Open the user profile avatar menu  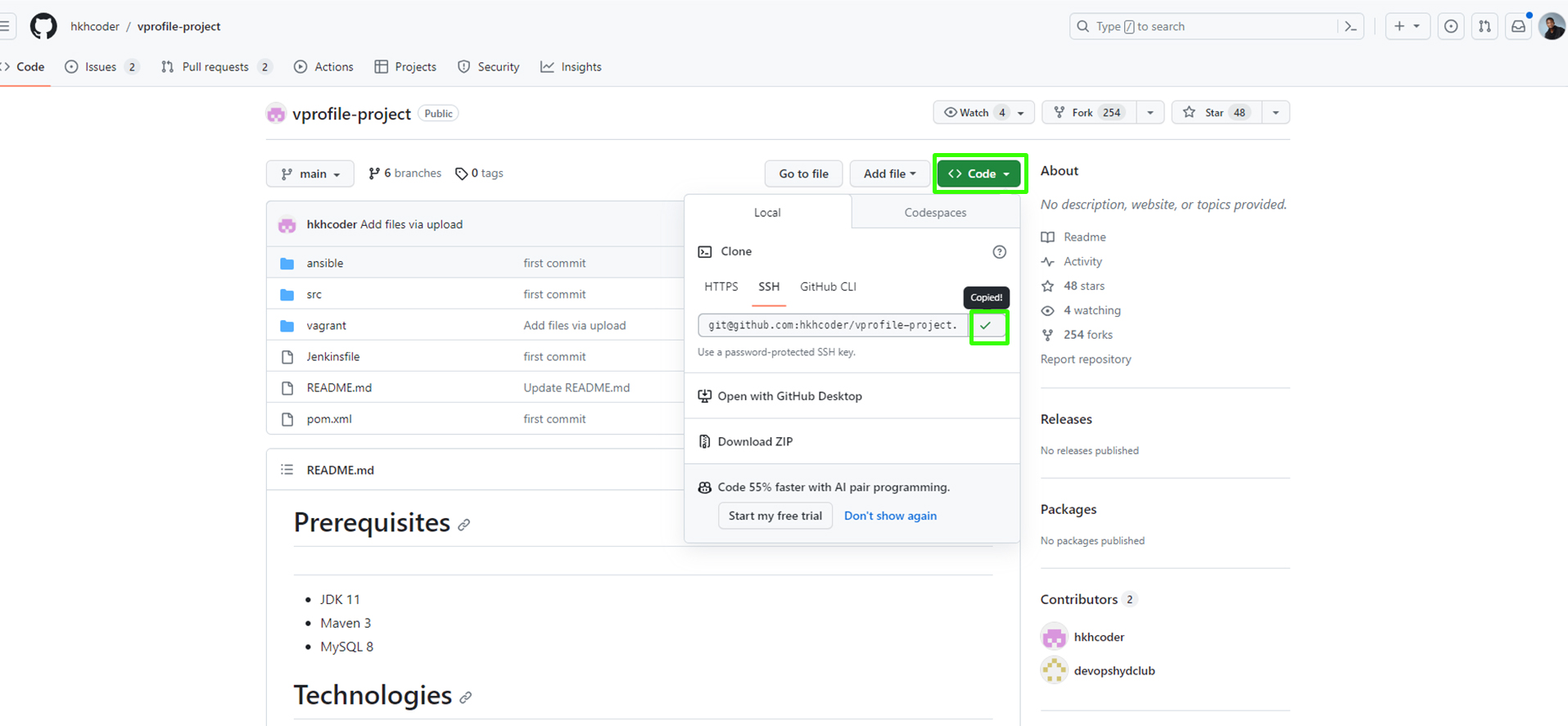click(1552, 26)
